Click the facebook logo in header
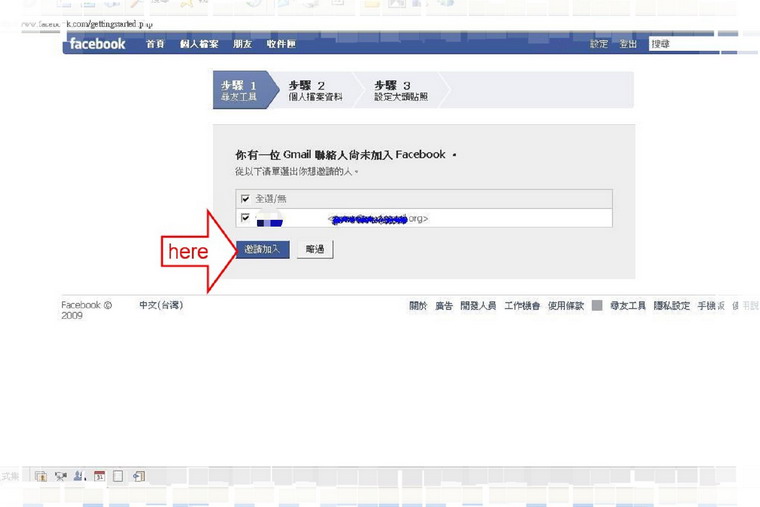This screenshot has width=760, height=507. pyautogui.click(x=97, y=44)
